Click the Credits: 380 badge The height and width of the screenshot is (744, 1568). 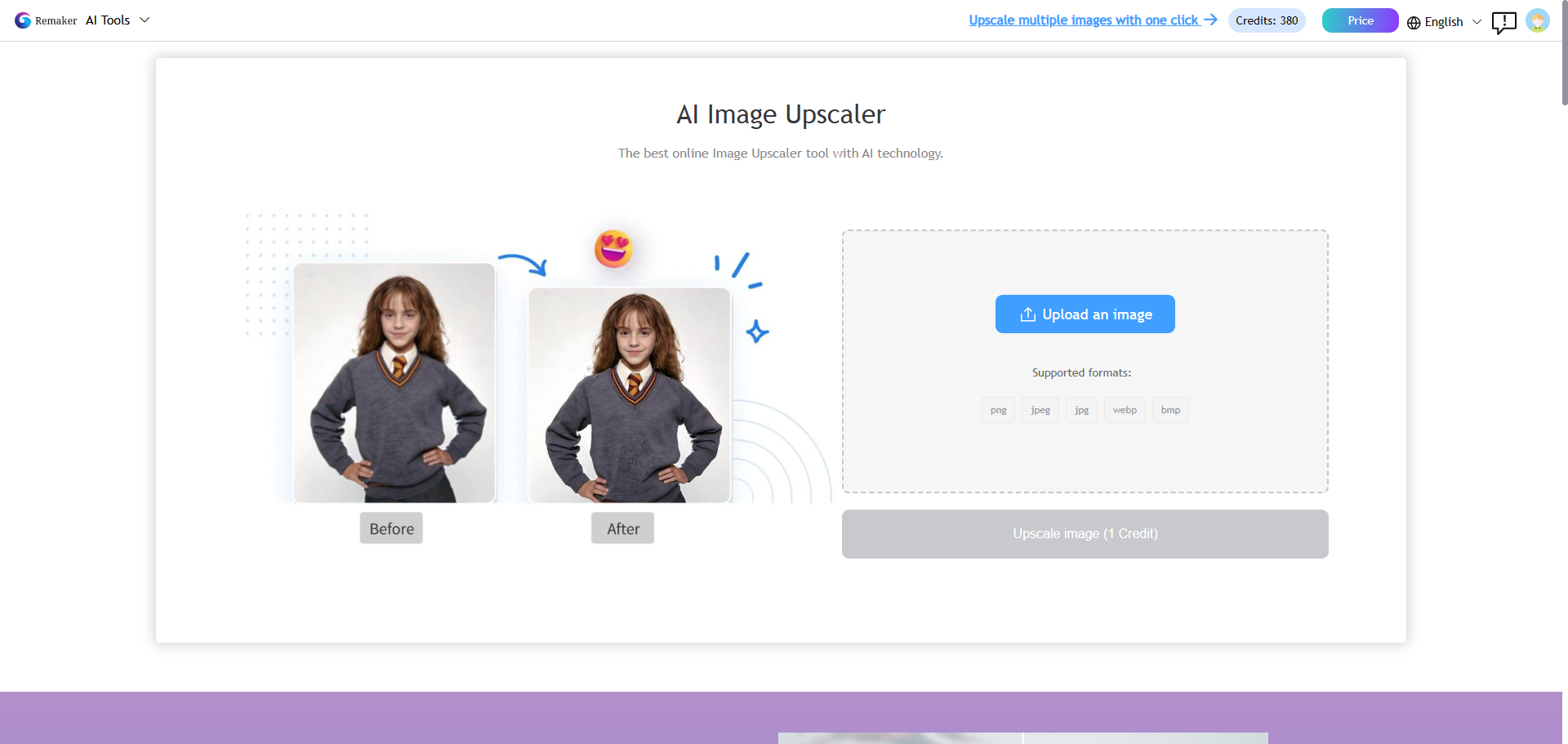1267,20
